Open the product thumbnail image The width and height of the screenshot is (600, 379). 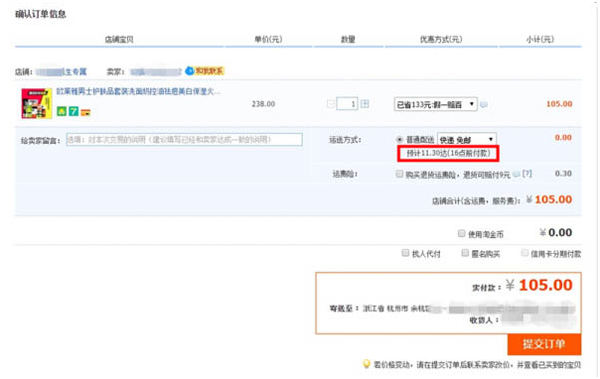36,103
